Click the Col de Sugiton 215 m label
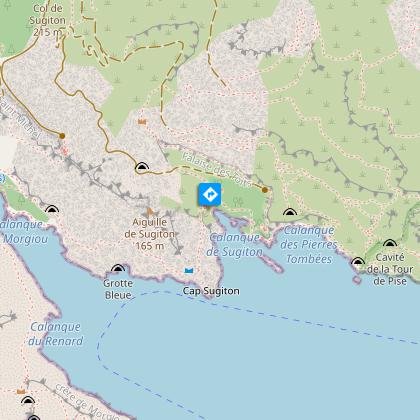 click(48, 20)
